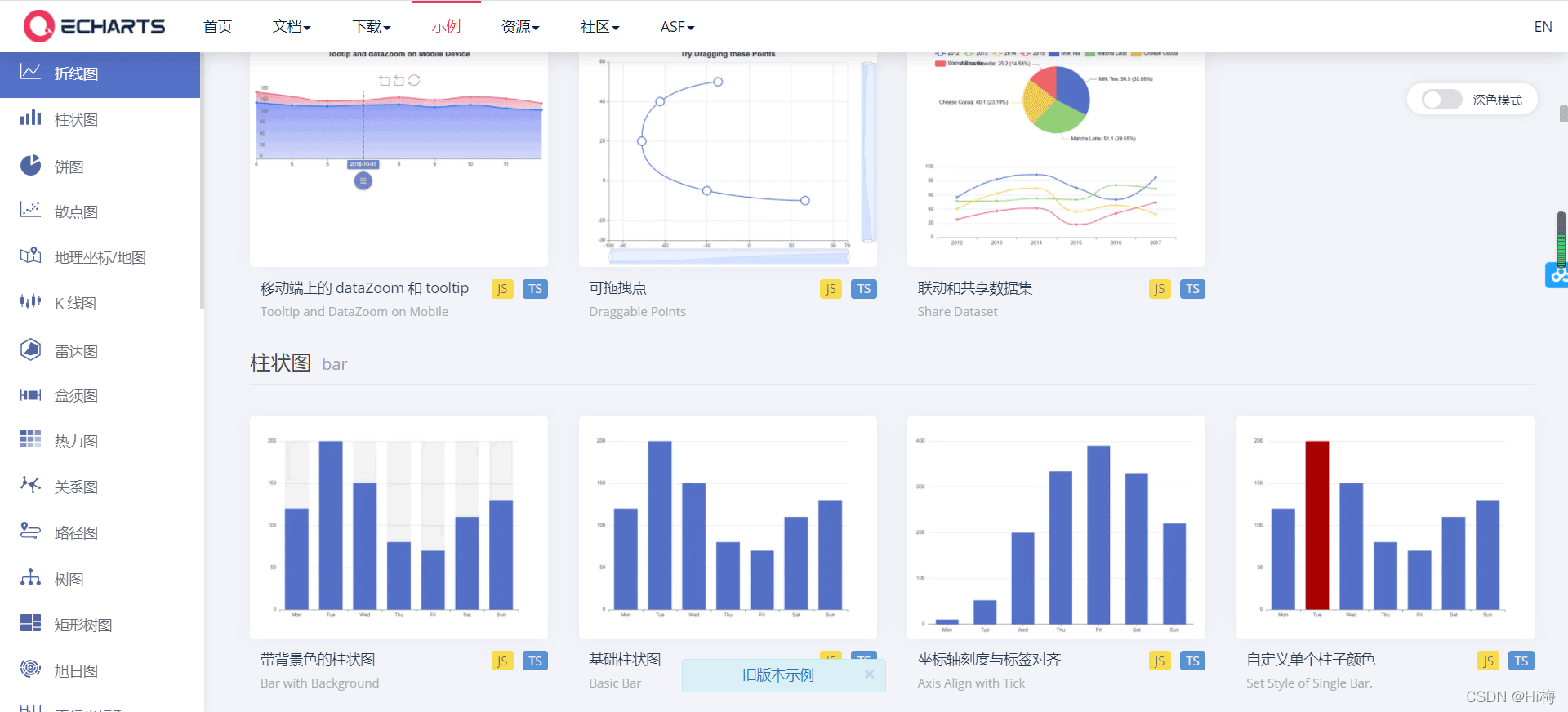Open the 自定义单个柱子颜色 example title
Screen dimensions: 1568x712
[x=1311, y=660]
